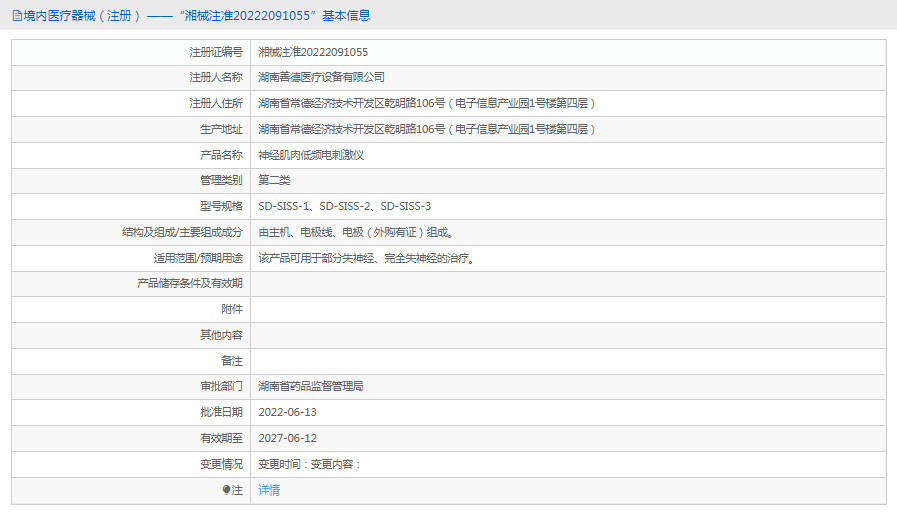This screenshot has width=897, height=514.
Task: Open the 详情 details link
Action: point(269,490)
